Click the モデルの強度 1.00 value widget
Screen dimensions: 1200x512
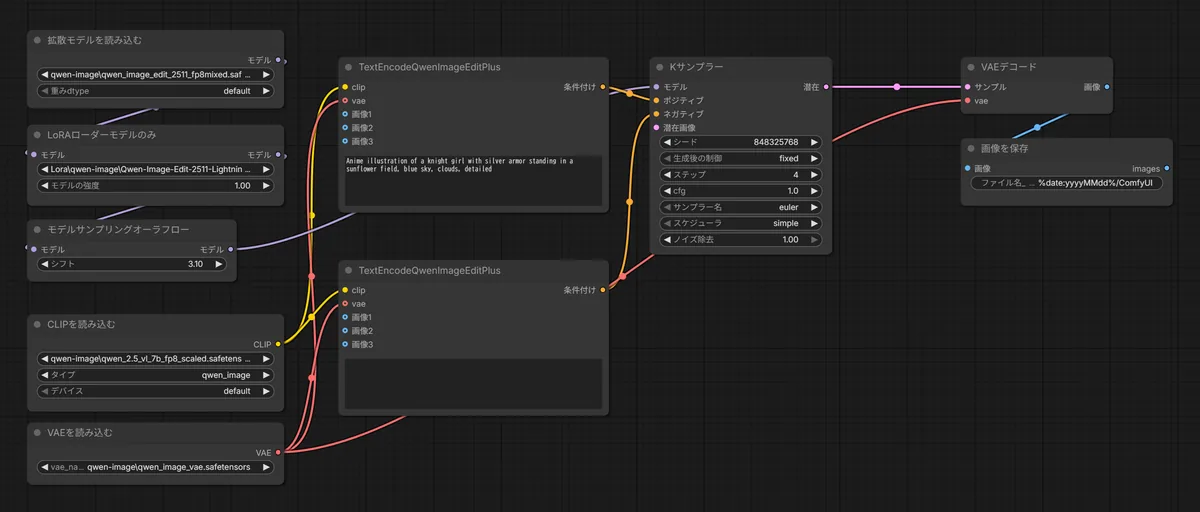[155, 185]
